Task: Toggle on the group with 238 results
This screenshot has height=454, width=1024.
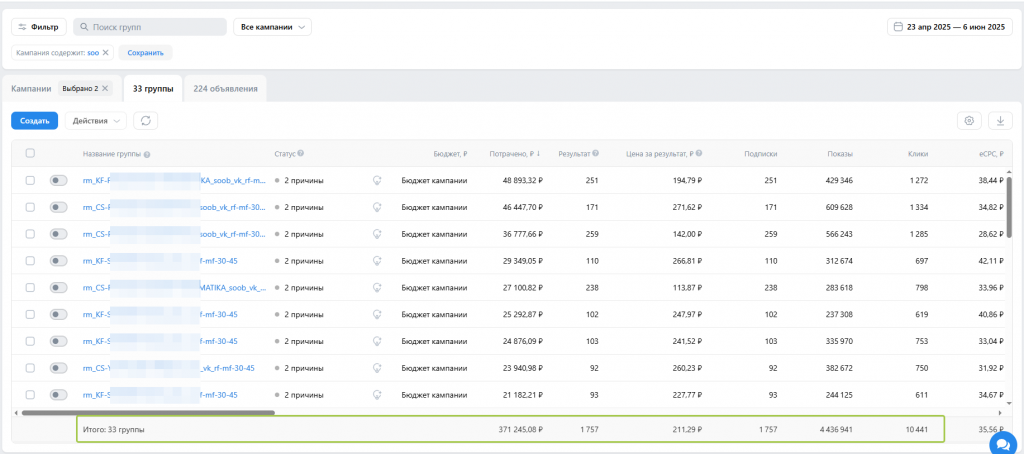Action: click(59, 287)
